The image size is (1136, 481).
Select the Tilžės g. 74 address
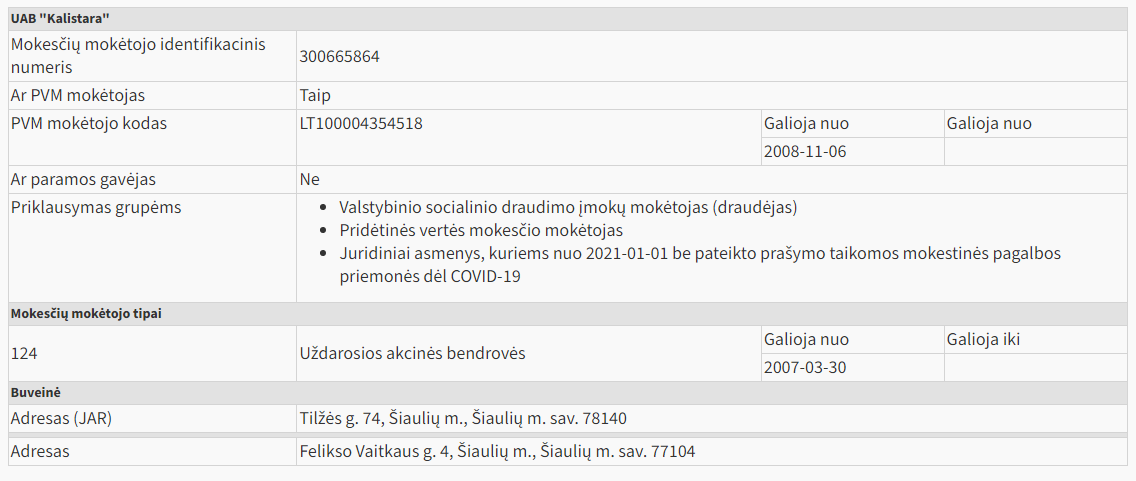tap(463, 418)
